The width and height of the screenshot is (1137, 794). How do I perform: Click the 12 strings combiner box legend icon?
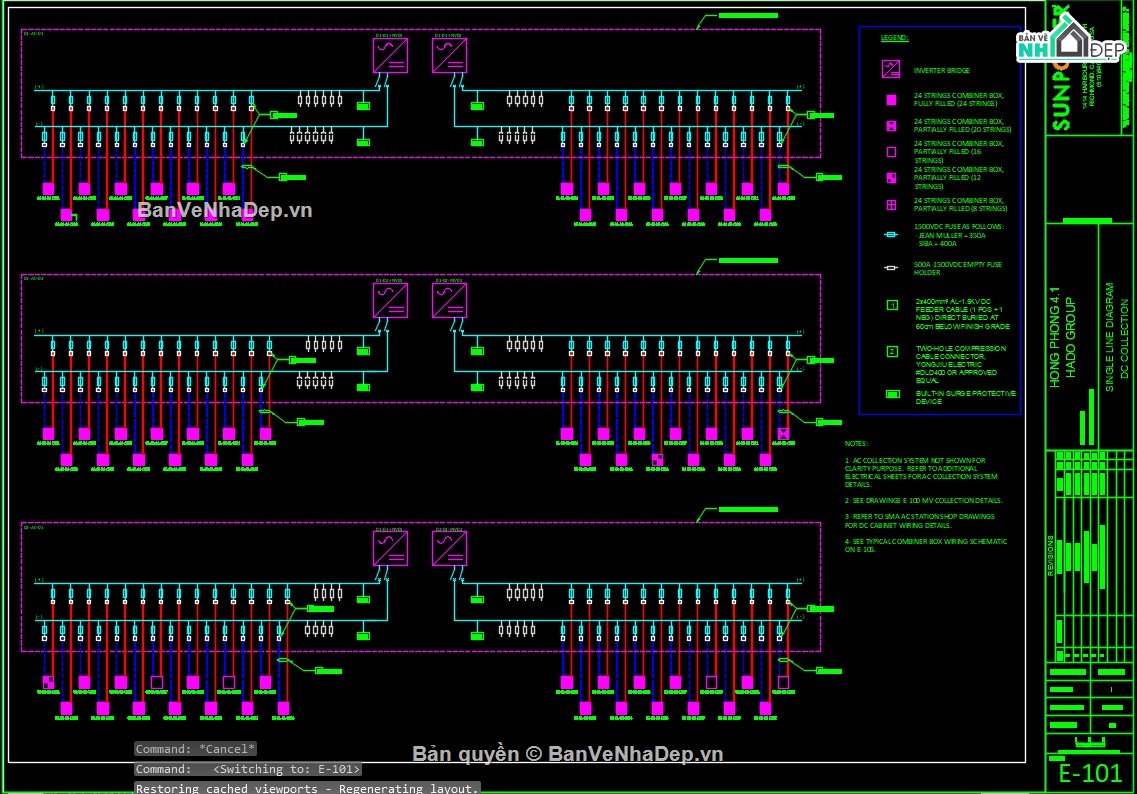pyautogui.click(x=890, y=178)
